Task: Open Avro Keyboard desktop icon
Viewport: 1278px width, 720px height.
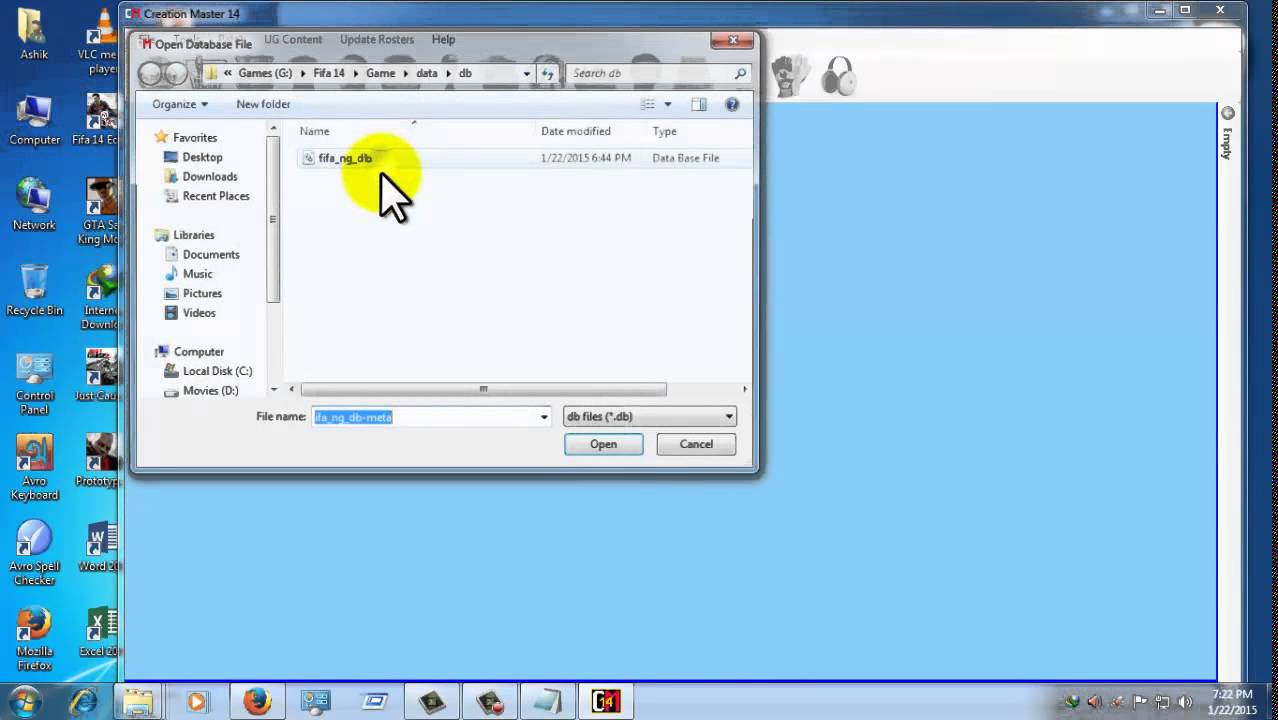Action: (34, 468)
